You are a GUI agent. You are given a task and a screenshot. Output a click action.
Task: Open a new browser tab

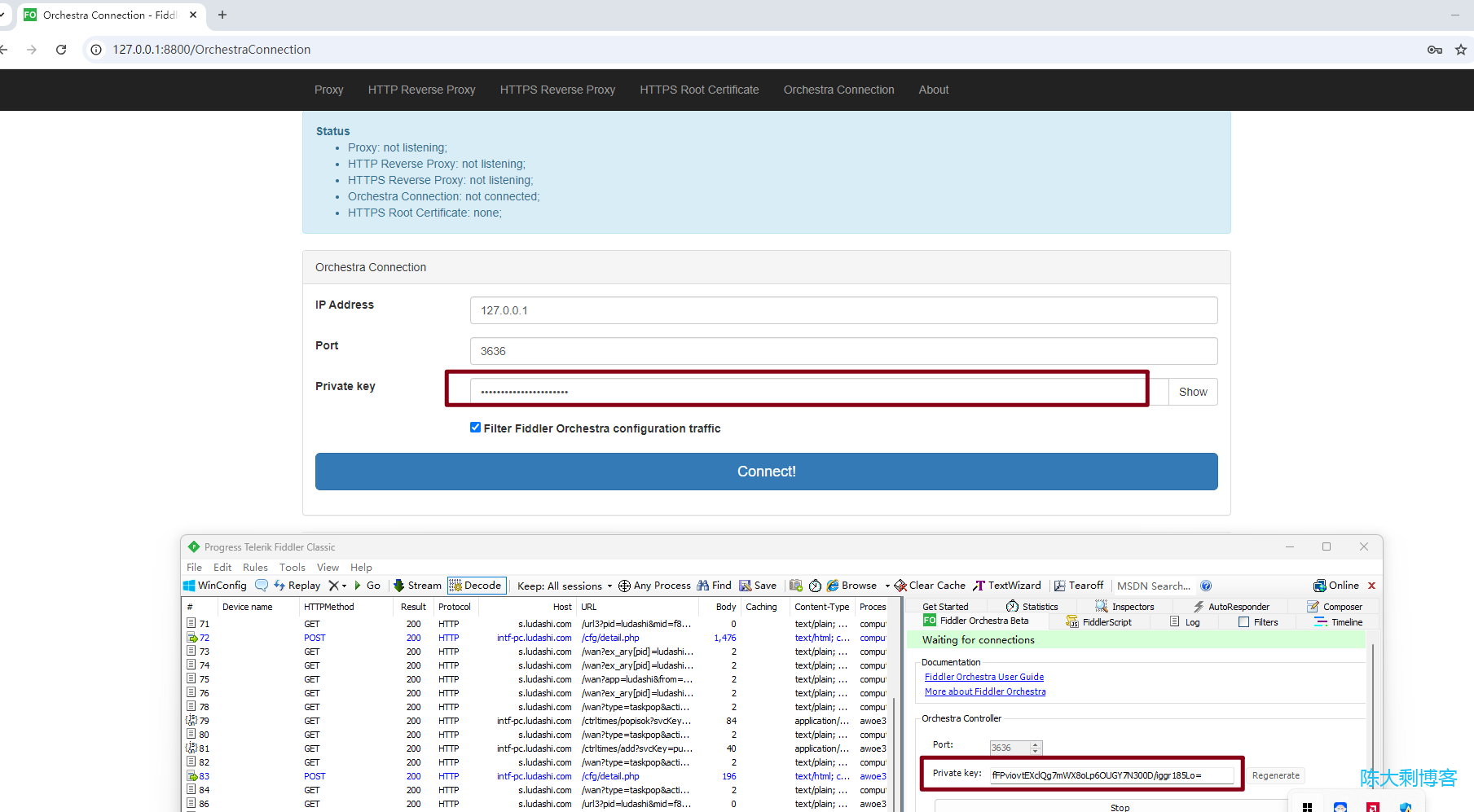click(222, 15)
